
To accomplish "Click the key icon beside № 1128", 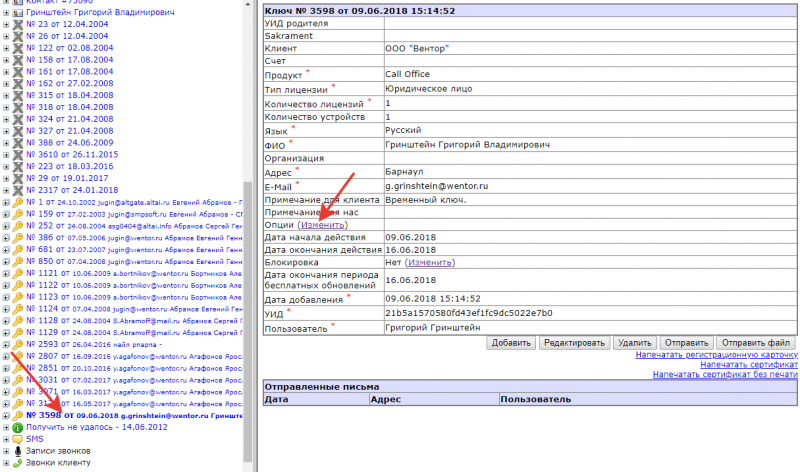I will click(18, 320).
